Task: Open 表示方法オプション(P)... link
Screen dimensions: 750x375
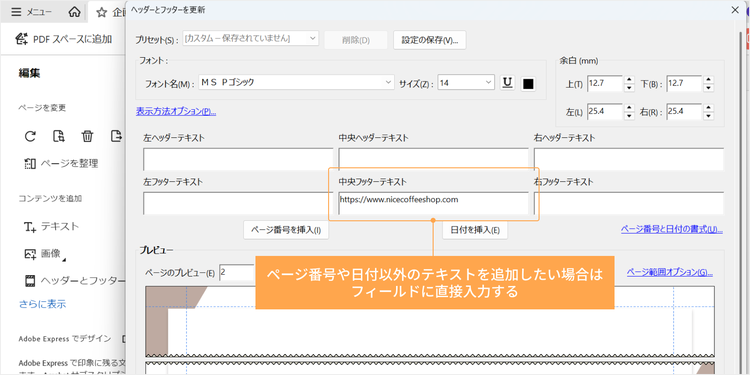Action: [176, 111]
